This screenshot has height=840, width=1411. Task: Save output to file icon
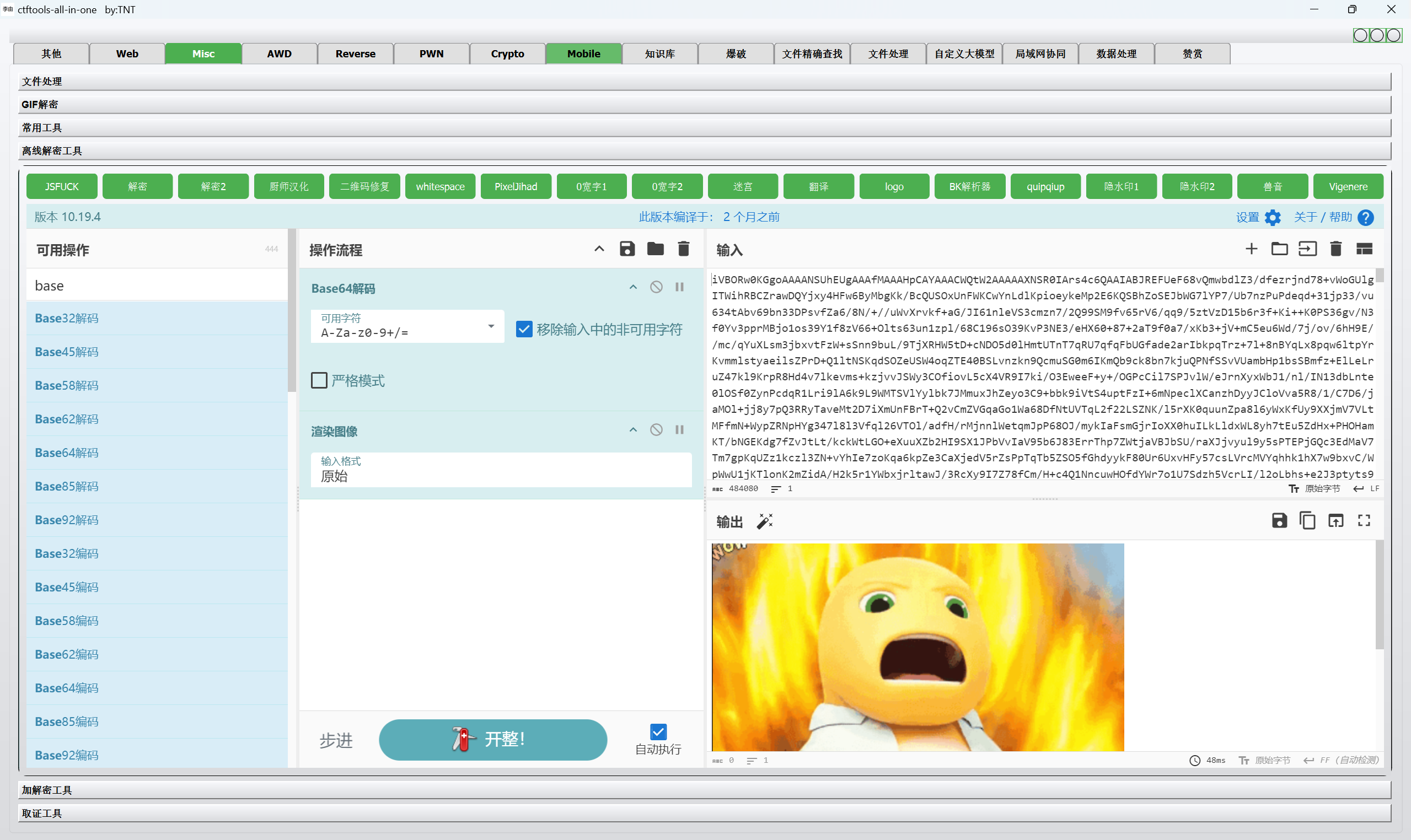pyautogui.click(x=1279, y=520)
